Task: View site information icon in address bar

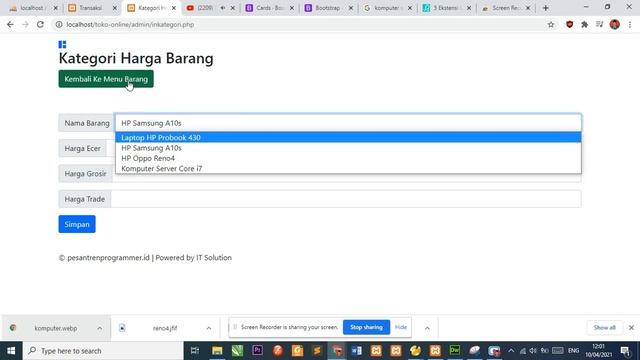Action: click(59, 24)
